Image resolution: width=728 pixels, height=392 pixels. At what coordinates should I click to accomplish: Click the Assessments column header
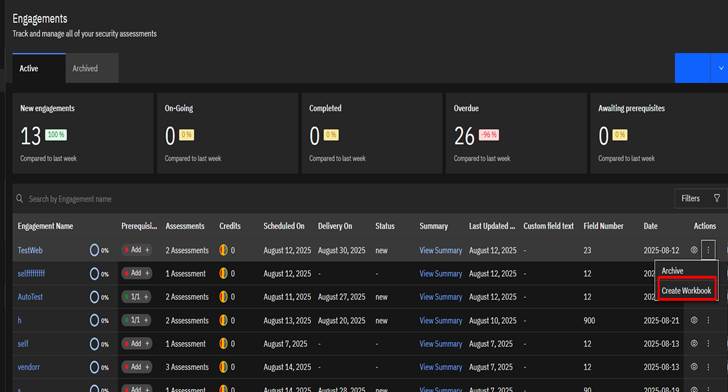pyautogui.click(x=185, y=226)
